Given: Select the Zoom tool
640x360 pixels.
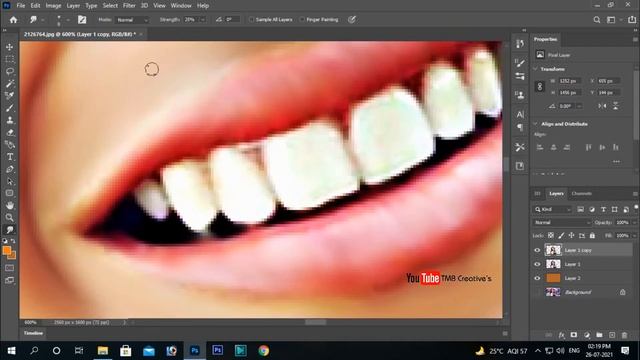Looking at the screenshot, I should point(9,218).
